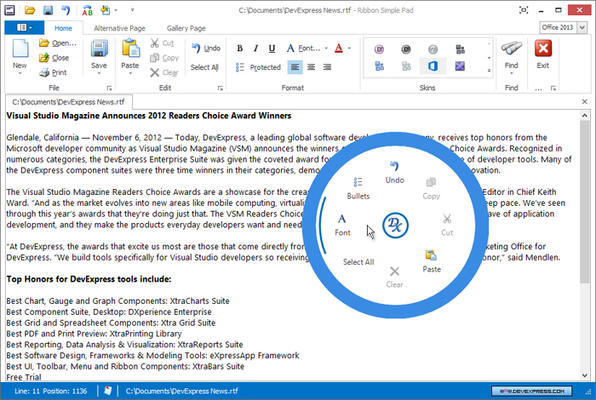Click the Undo ribbon button
596x400 pixels.
[206, 48]
